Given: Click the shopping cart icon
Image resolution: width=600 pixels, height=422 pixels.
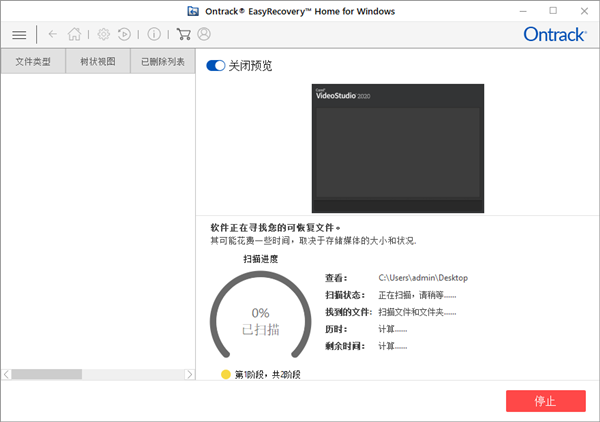Looking at the screenshot, I should tap(184, 34).
